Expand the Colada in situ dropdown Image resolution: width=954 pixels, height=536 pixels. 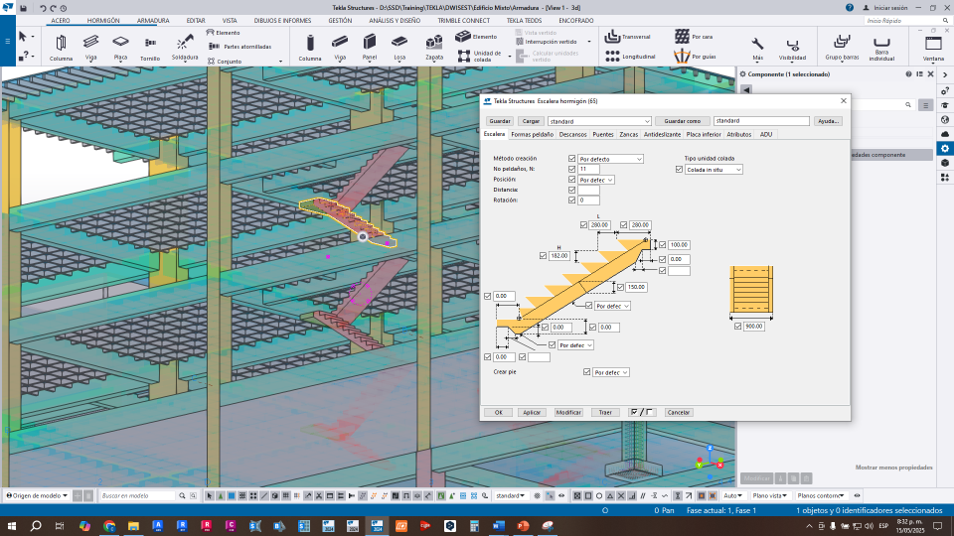click(713, 170)
